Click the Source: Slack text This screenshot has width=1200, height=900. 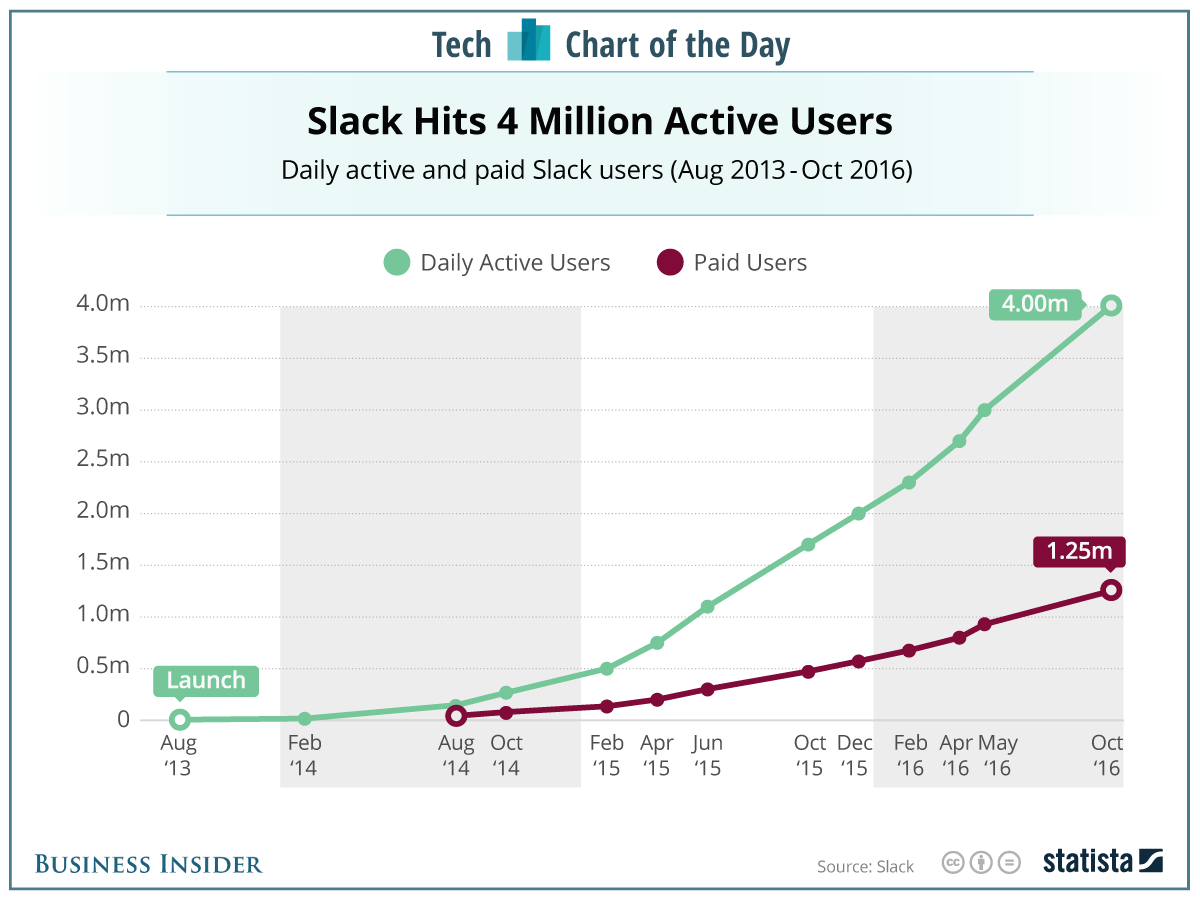865,866
